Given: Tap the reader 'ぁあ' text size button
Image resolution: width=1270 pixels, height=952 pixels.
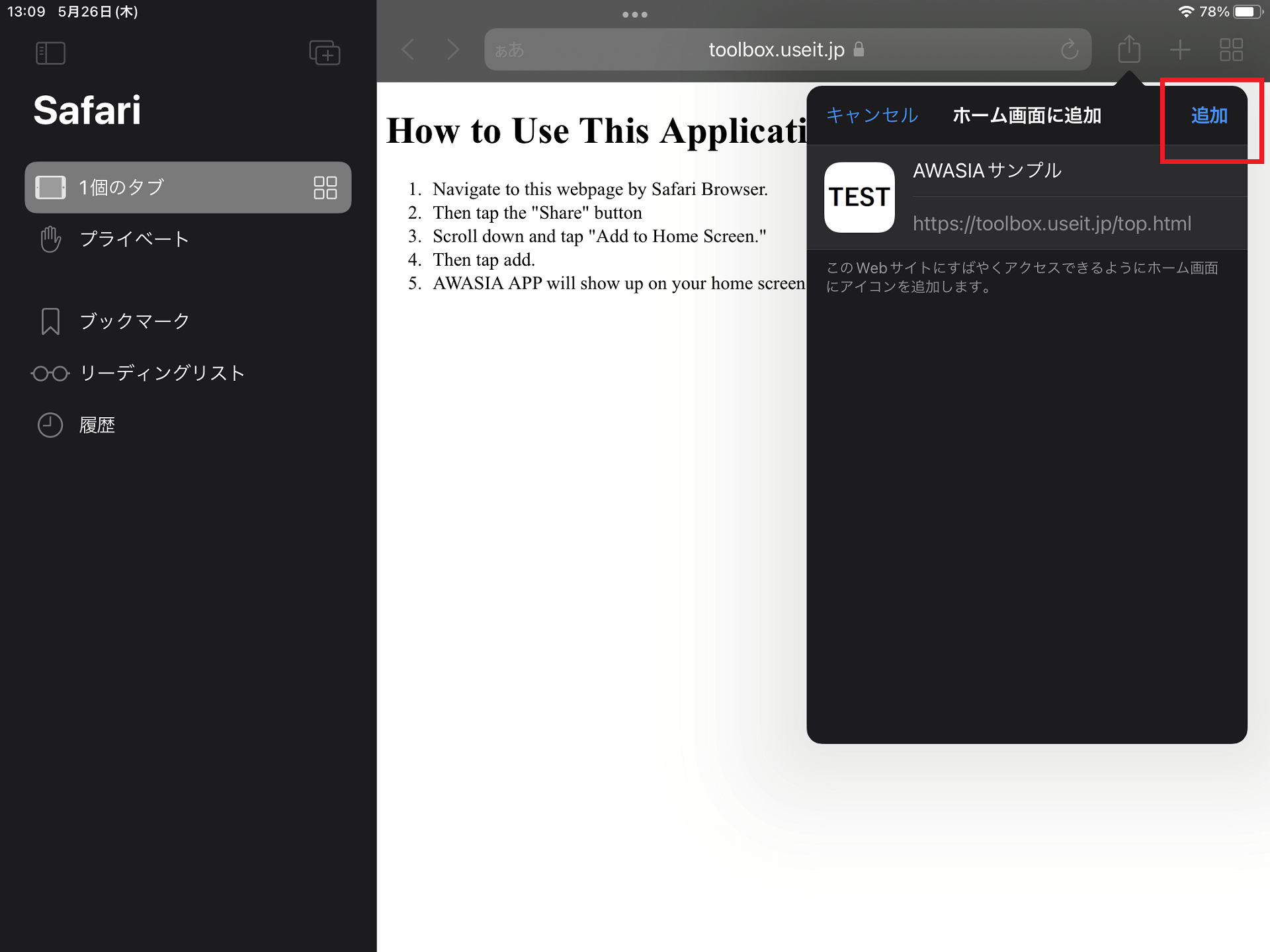Looking at the screenshot, I should click(x=509, y=50).
